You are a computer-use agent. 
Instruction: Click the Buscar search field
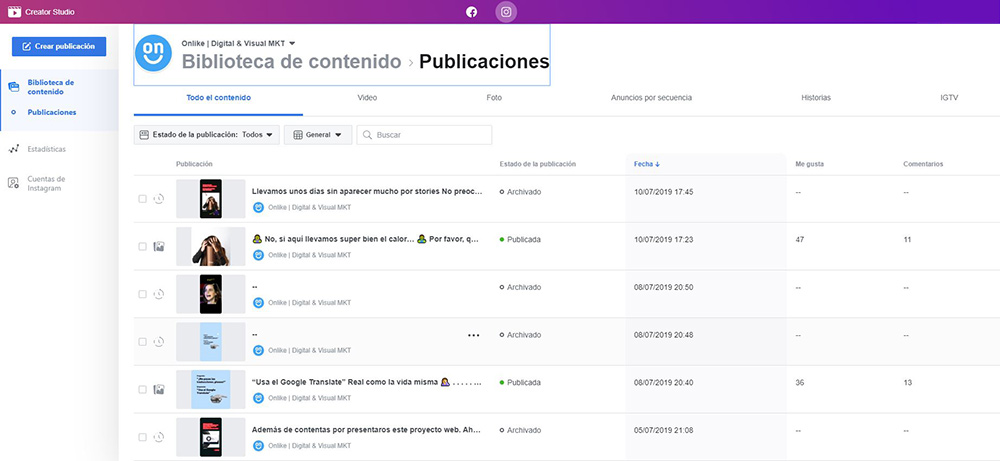430,135
